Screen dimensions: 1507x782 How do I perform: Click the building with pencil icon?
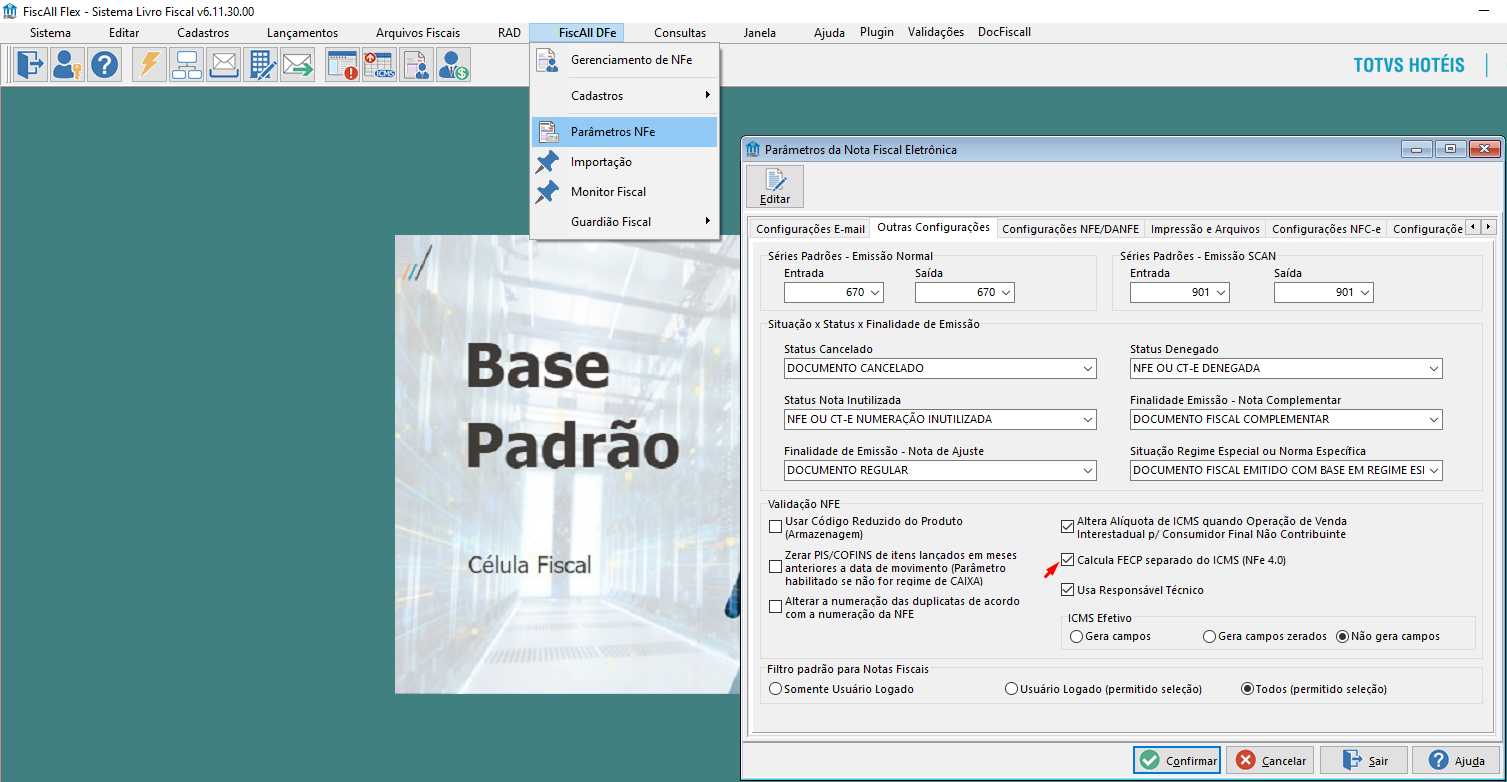point(261,65)
